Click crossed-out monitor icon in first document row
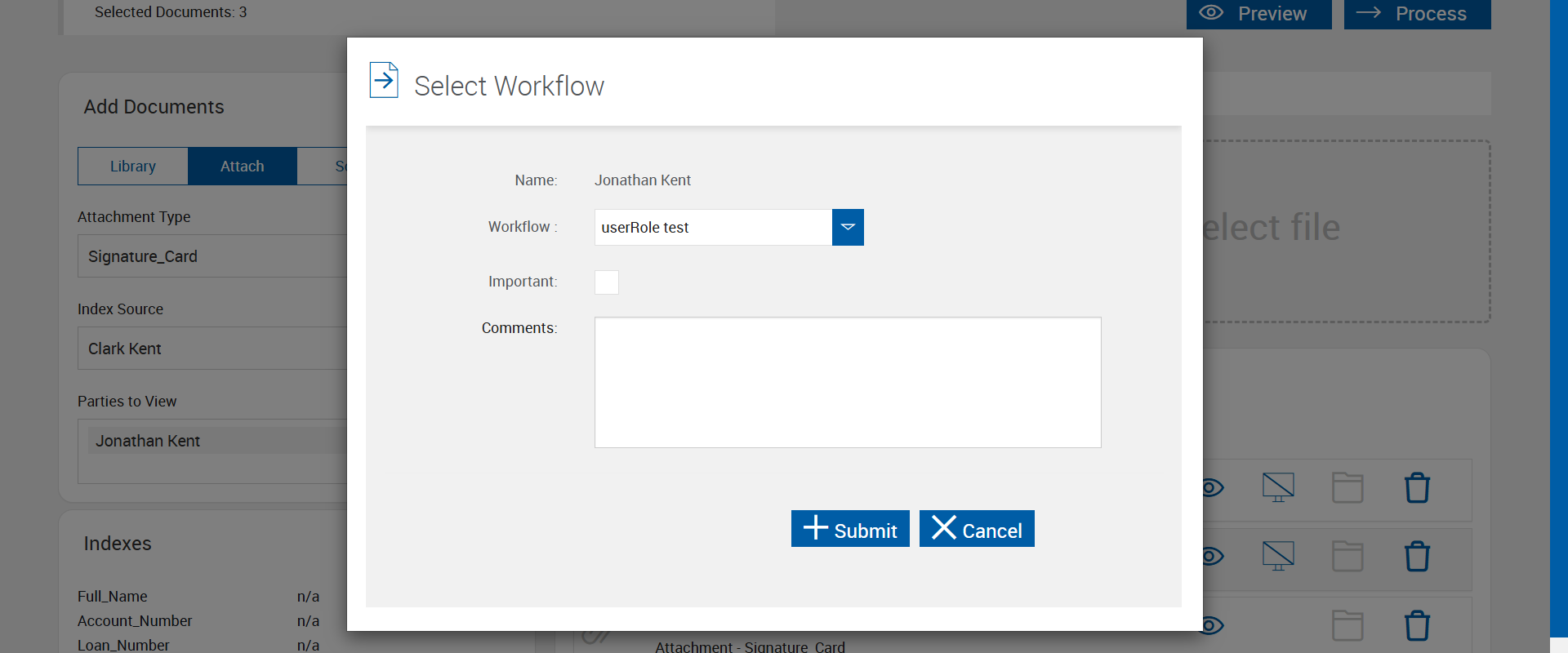The image size is (1568, 653). pyautogui.click(x=1278, y=487)
